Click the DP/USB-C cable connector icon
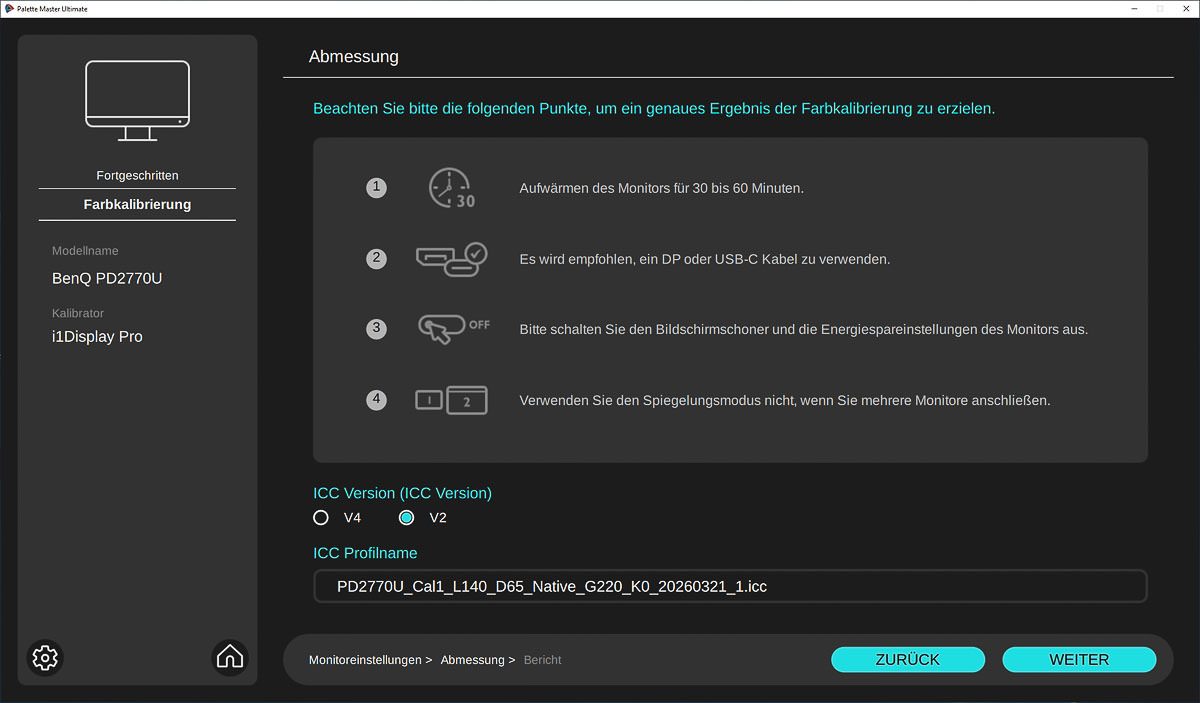Viewport: 1200px width, 703px height. click(450, 259)
